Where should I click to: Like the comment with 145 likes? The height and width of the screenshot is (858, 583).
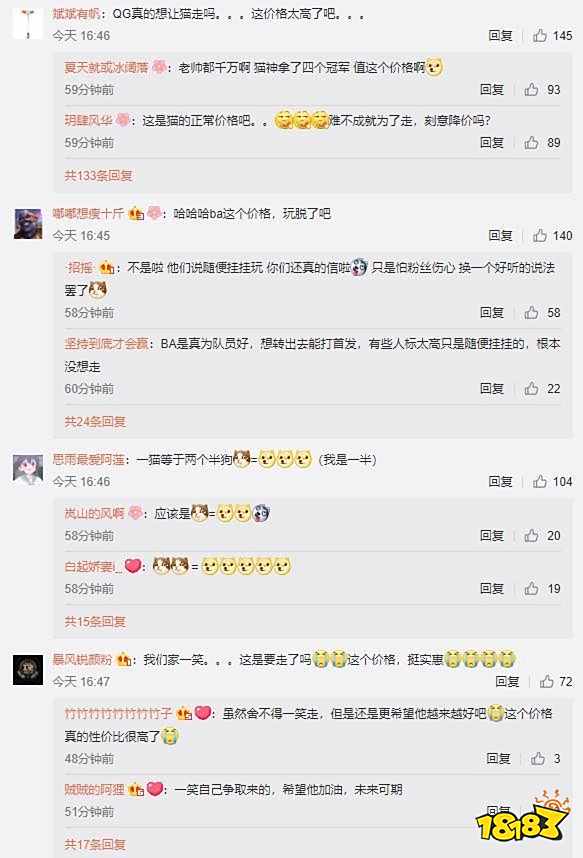click(x=540, y=36)
